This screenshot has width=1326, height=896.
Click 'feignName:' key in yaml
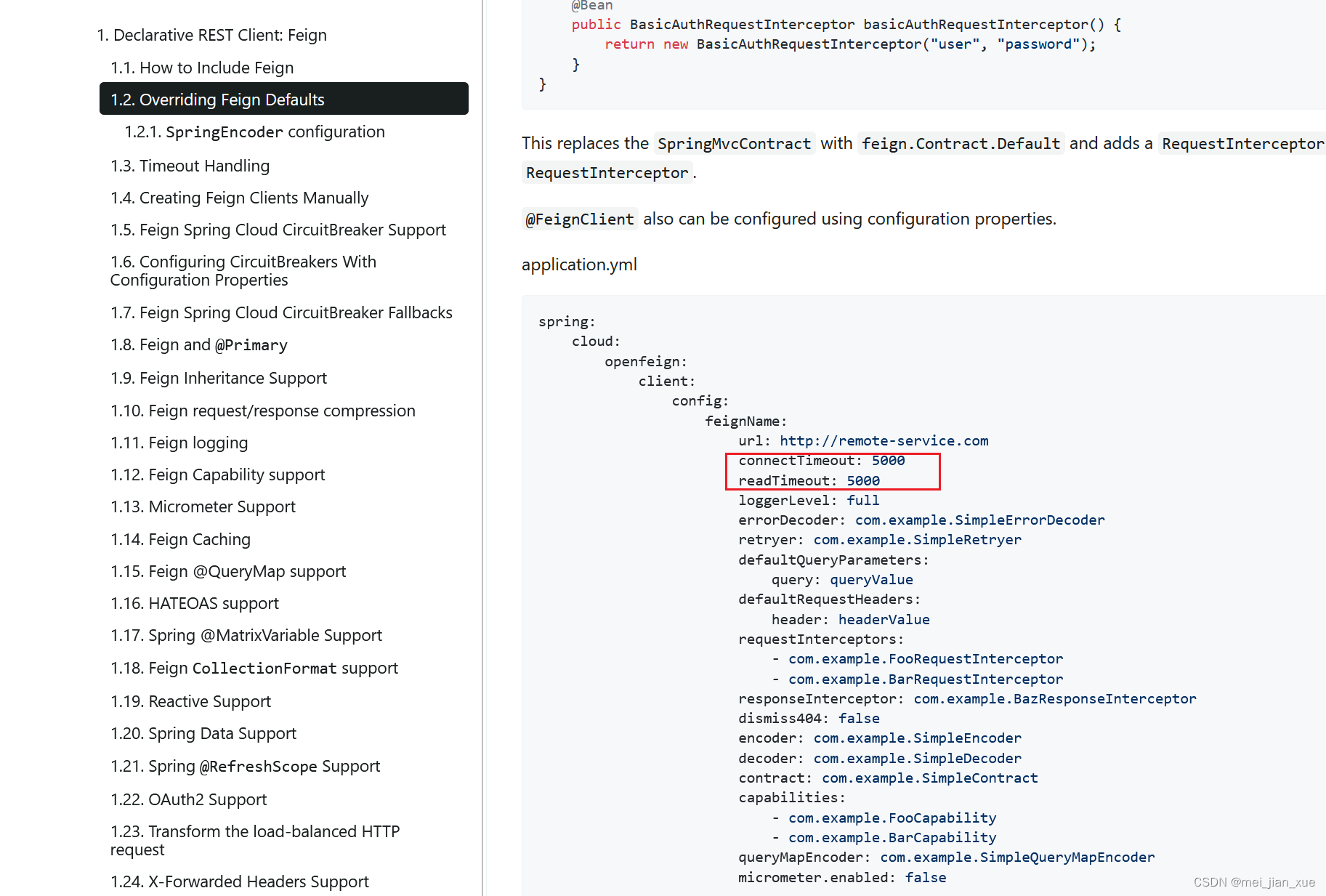pyautogui.click(x=746, y=421)
